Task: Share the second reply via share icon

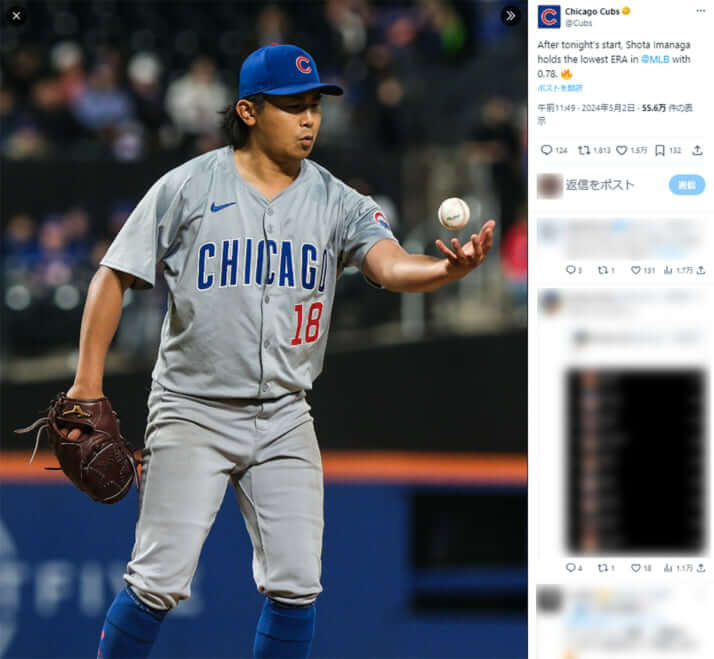Action: pos(701,567)
